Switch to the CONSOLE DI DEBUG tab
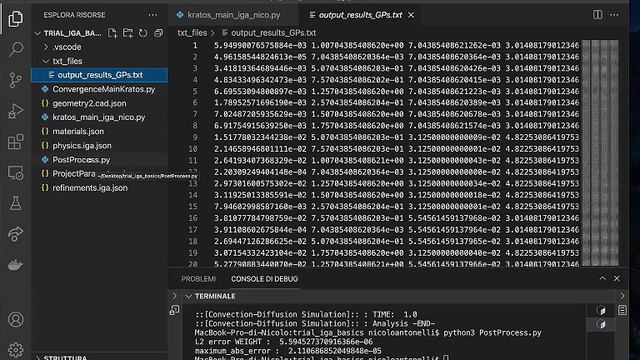Image resolution: width=640 pixels, height=360 pixels. (264, 279)
